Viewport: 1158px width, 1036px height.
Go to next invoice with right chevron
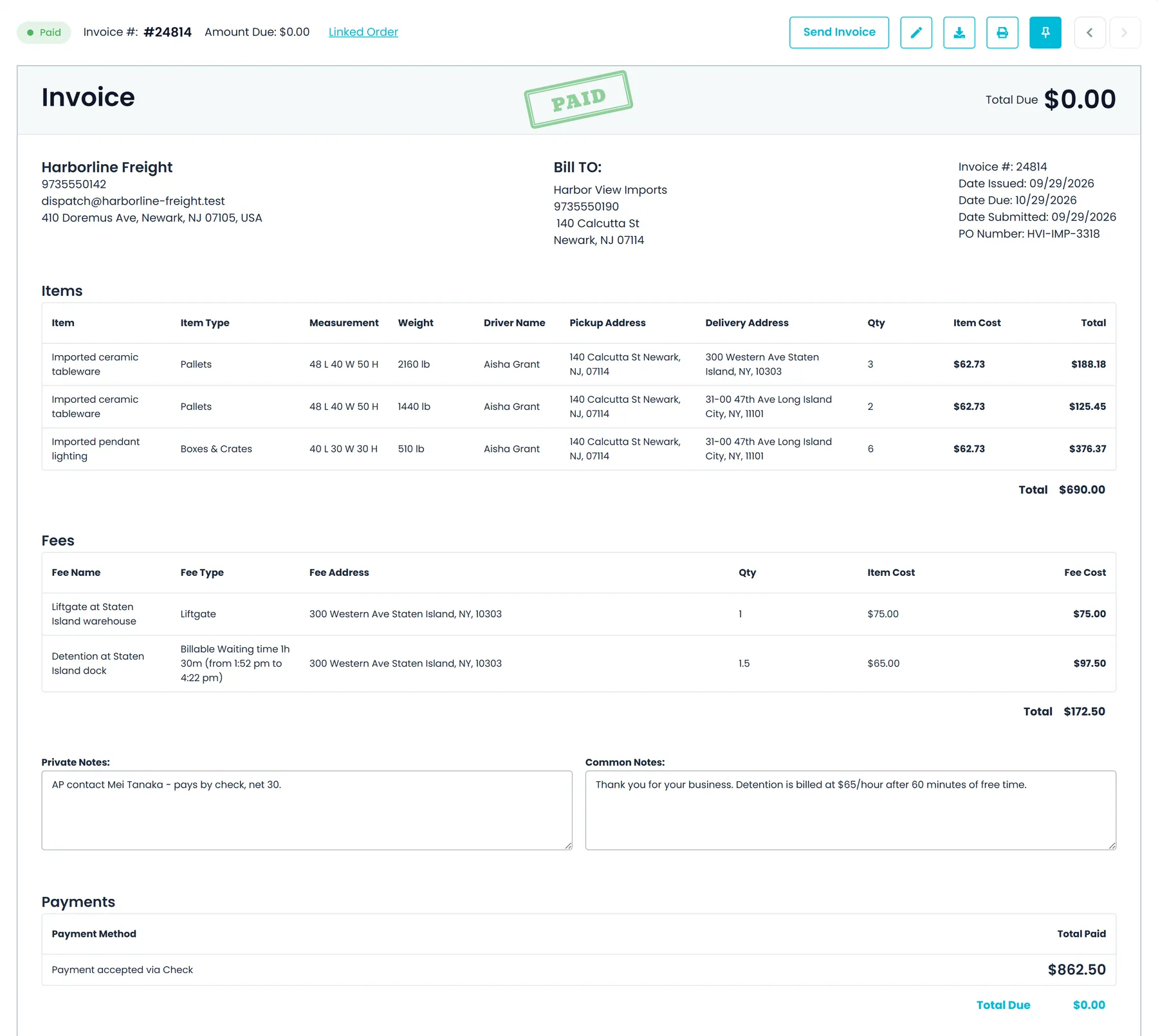point(1124,33)
